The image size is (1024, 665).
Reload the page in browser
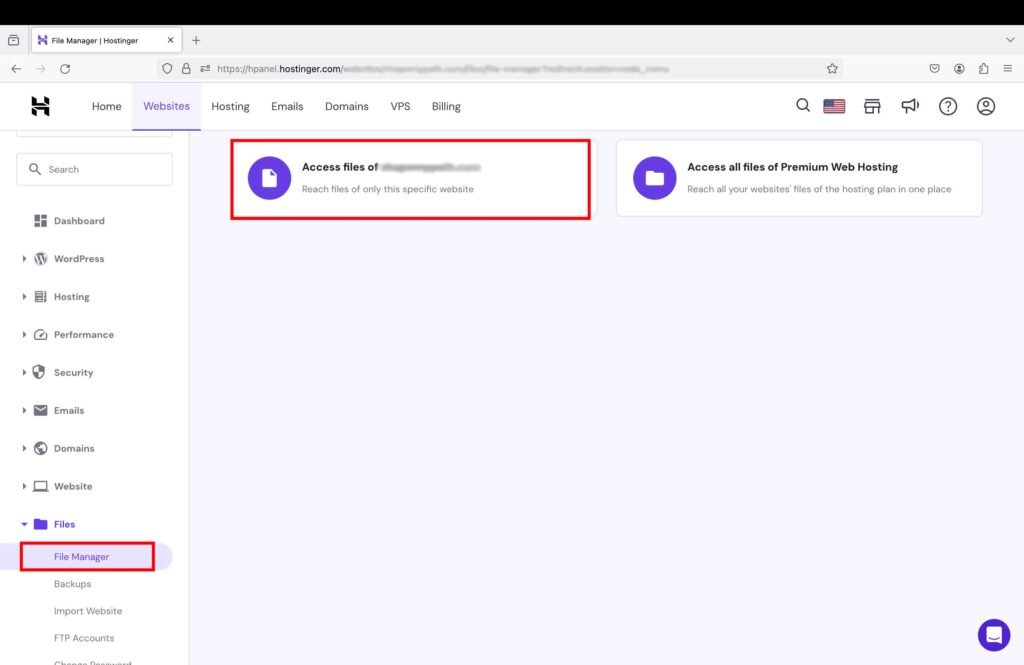(65, 69)
